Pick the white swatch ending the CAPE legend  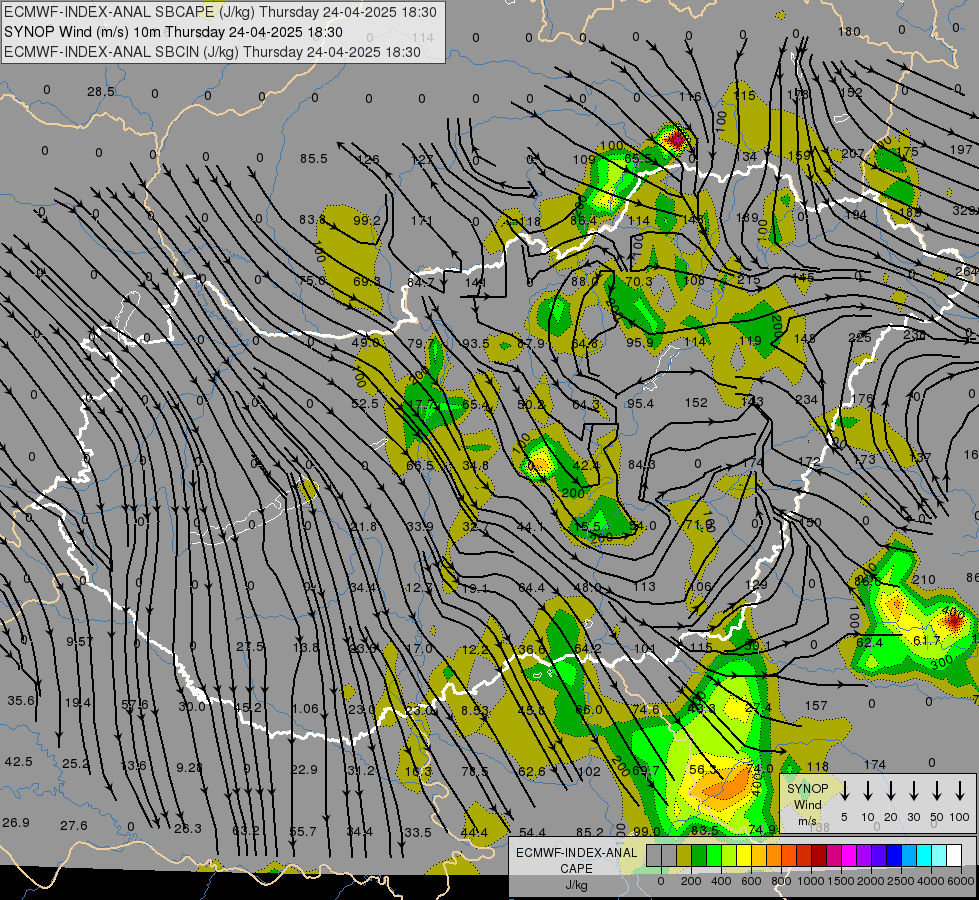click(953, 856)
